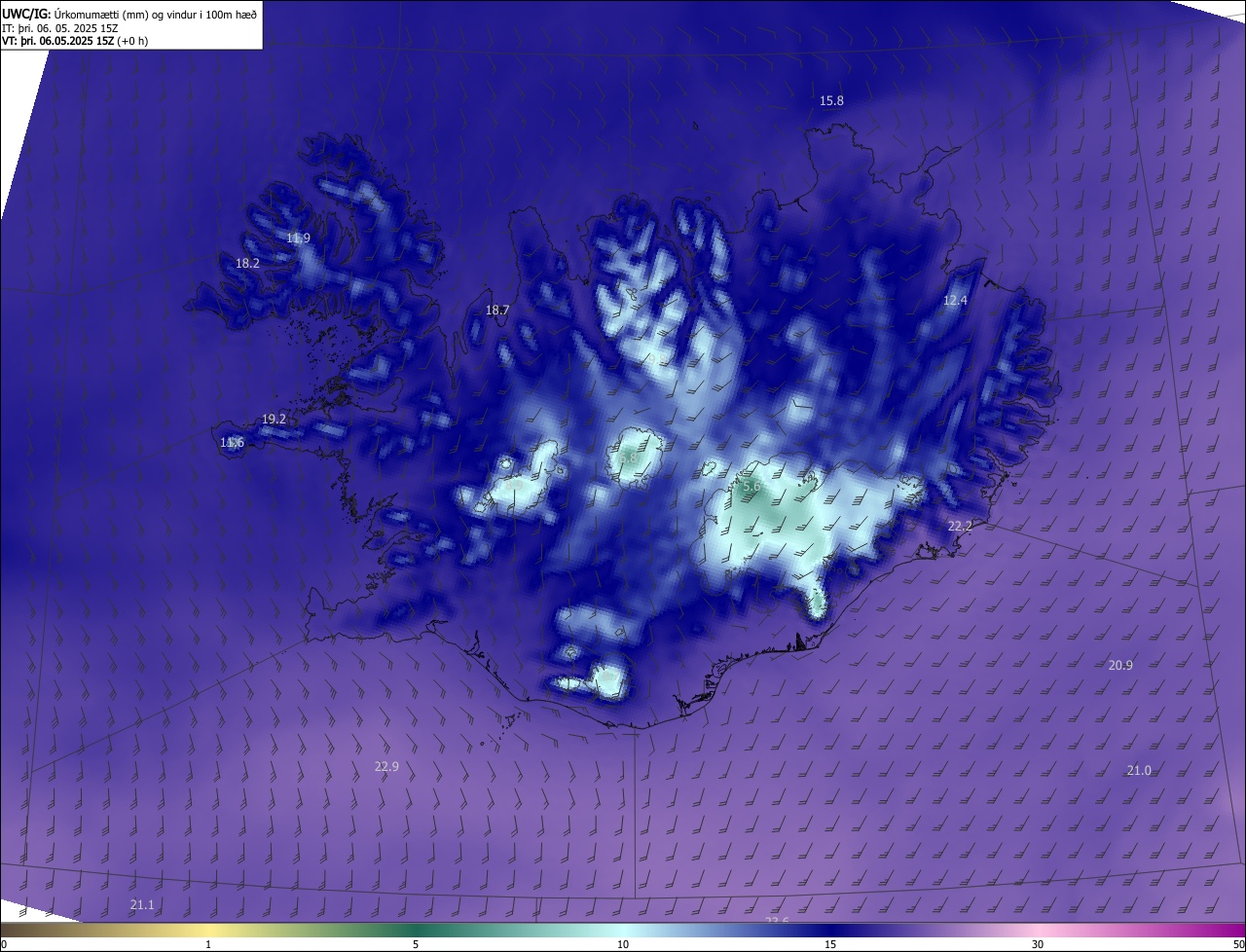Click the IT initial time line
This screenshot has width=1246, height=952.
click(x=60, y=27)
